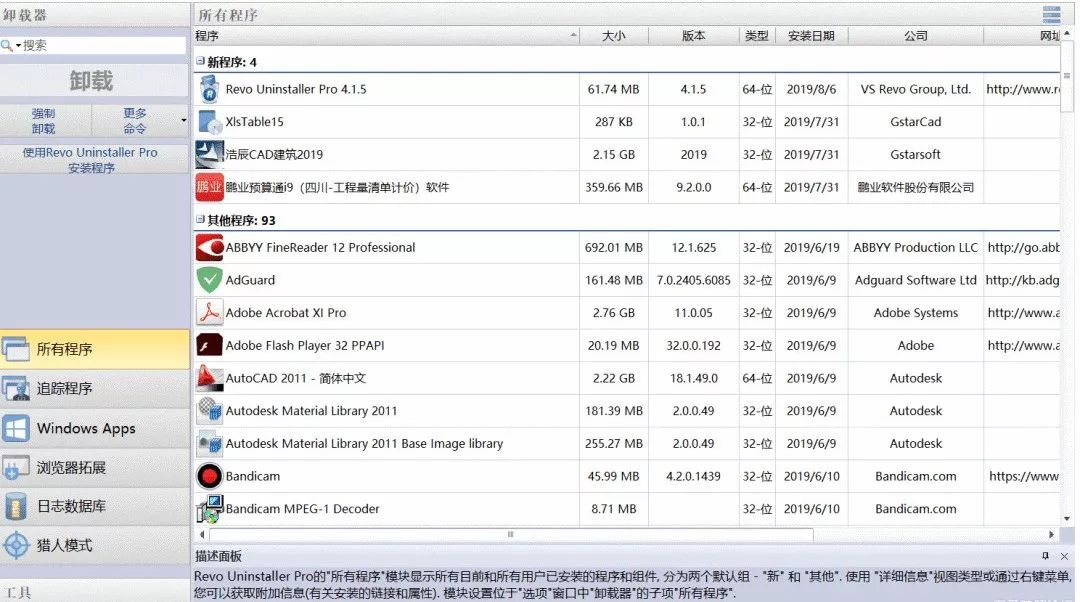Expand the 工具 section header
Image resolution: width=1080 pixels, height=602 pixels.
click(x=94, y=592)
